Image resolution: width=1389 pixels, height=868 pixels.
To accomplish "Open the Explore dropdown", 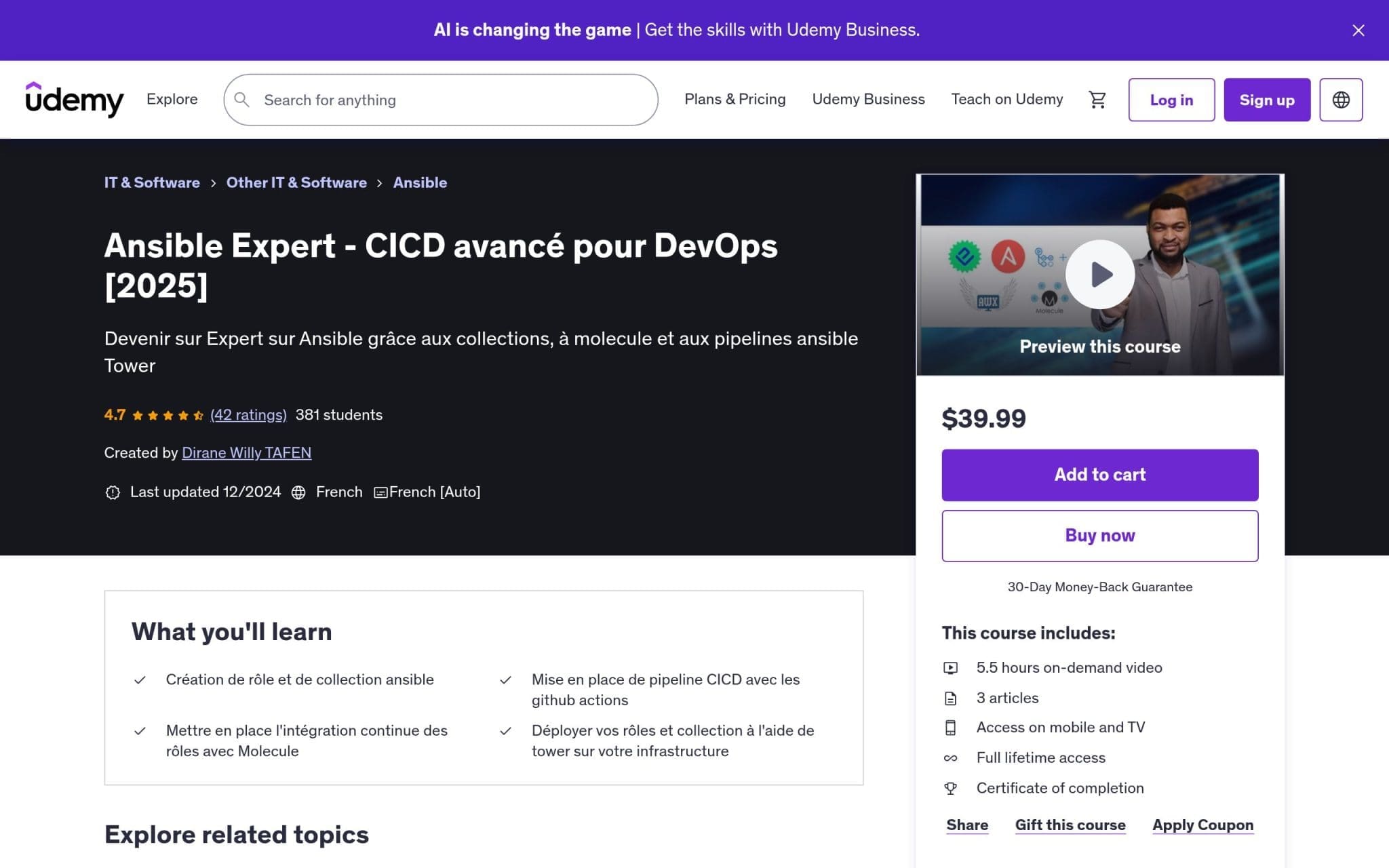I will [x=172, y=99].
